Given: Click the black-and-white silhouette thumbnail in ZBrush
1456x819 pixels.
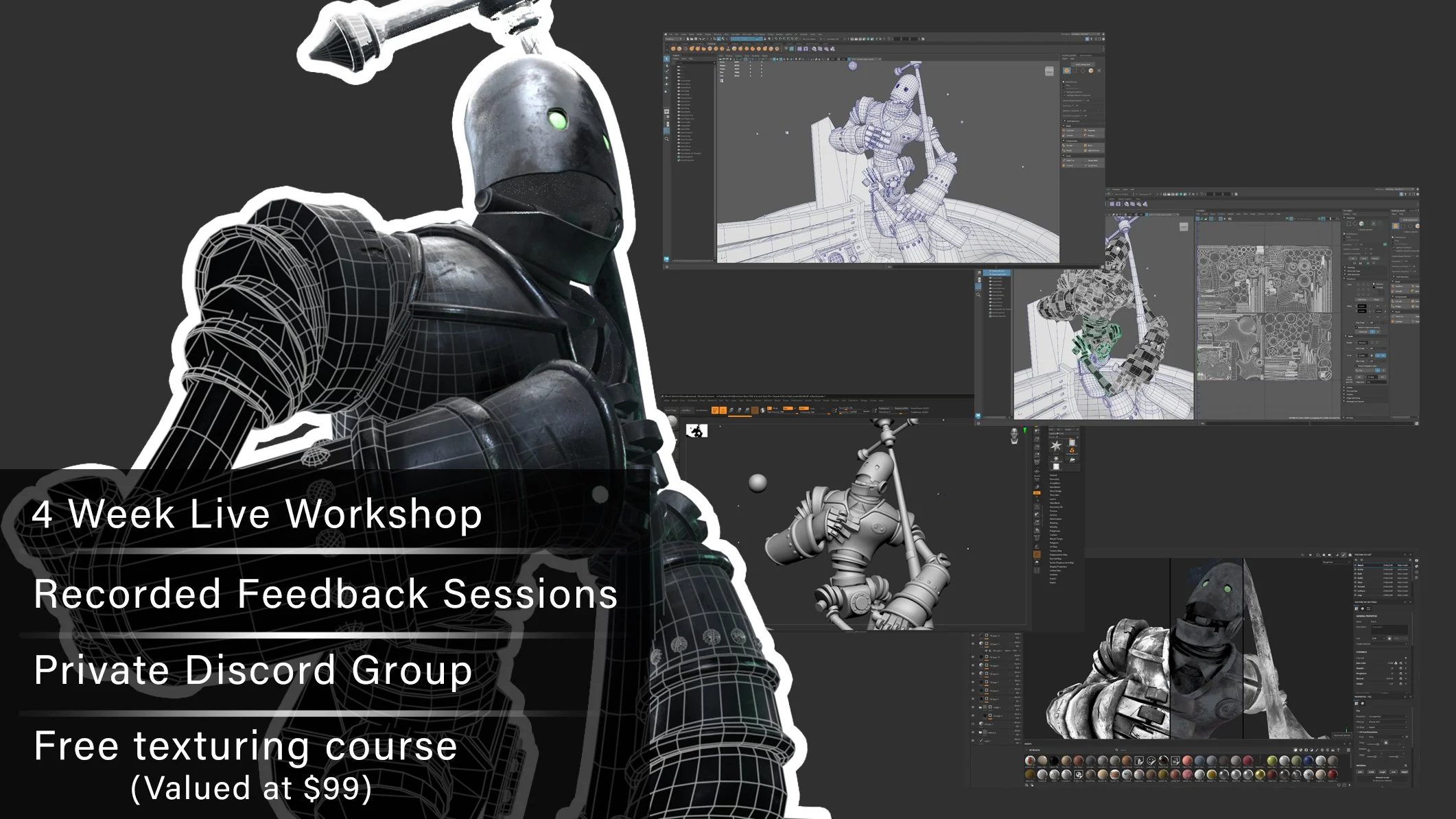Looking at the screenshot, I should coord(697,431).
